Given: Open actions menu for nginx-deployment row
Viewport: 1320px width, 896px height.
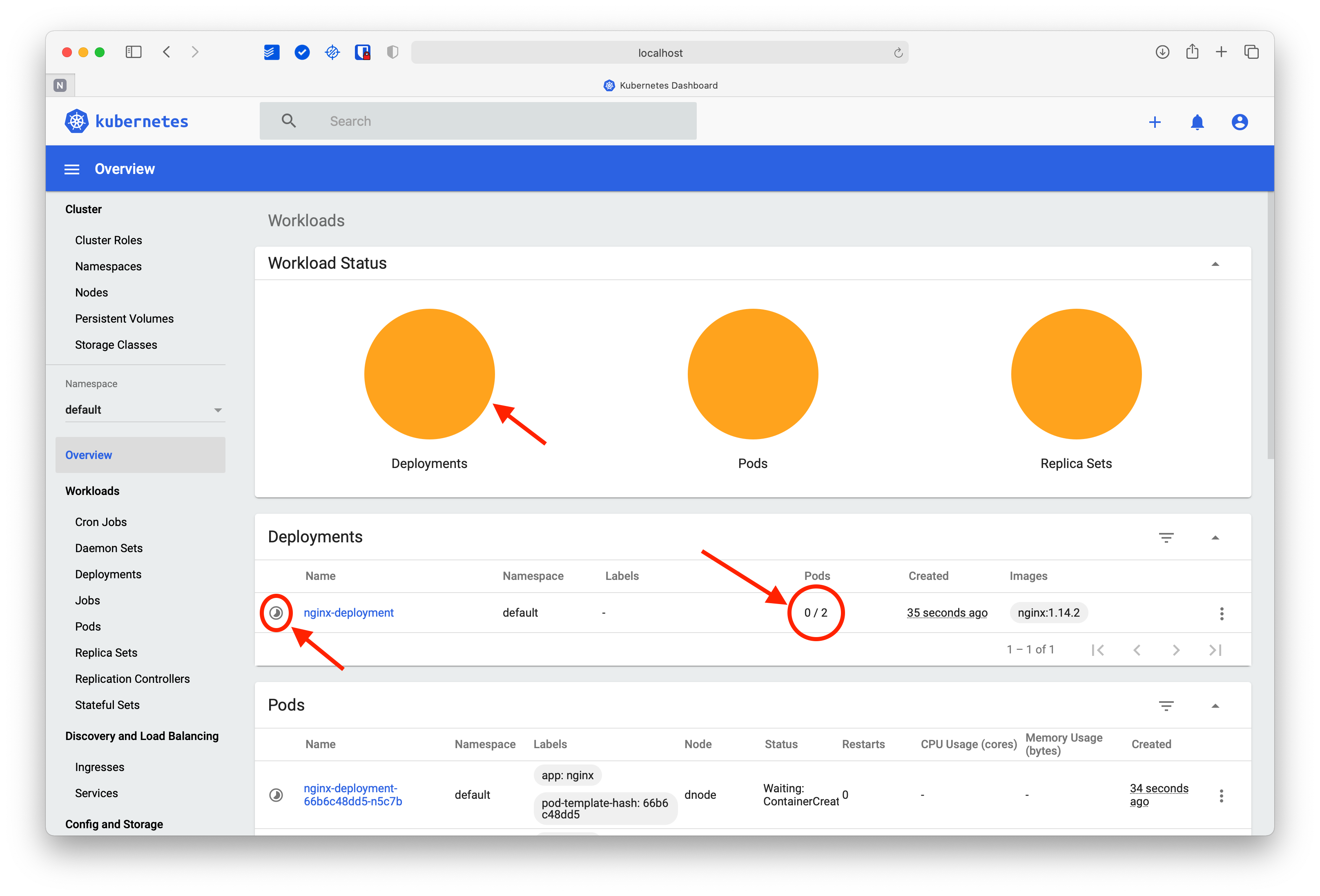Looking at the screenshot, I should point(1221,613).
